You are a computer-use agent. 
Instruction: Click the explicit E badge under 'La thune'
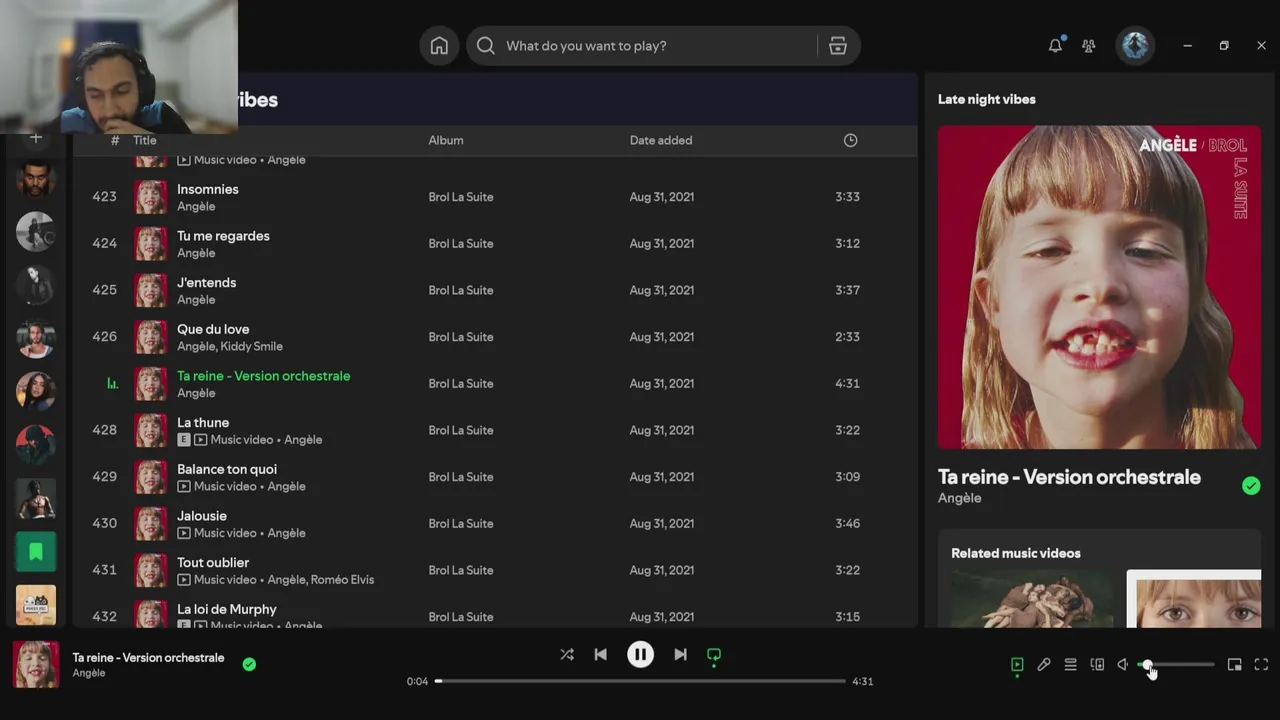pos(184,440)
